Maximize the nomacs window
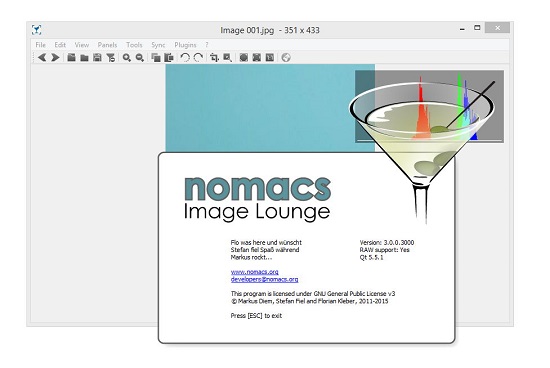Viewport: 550px width, 368px height. click(477, 28)
